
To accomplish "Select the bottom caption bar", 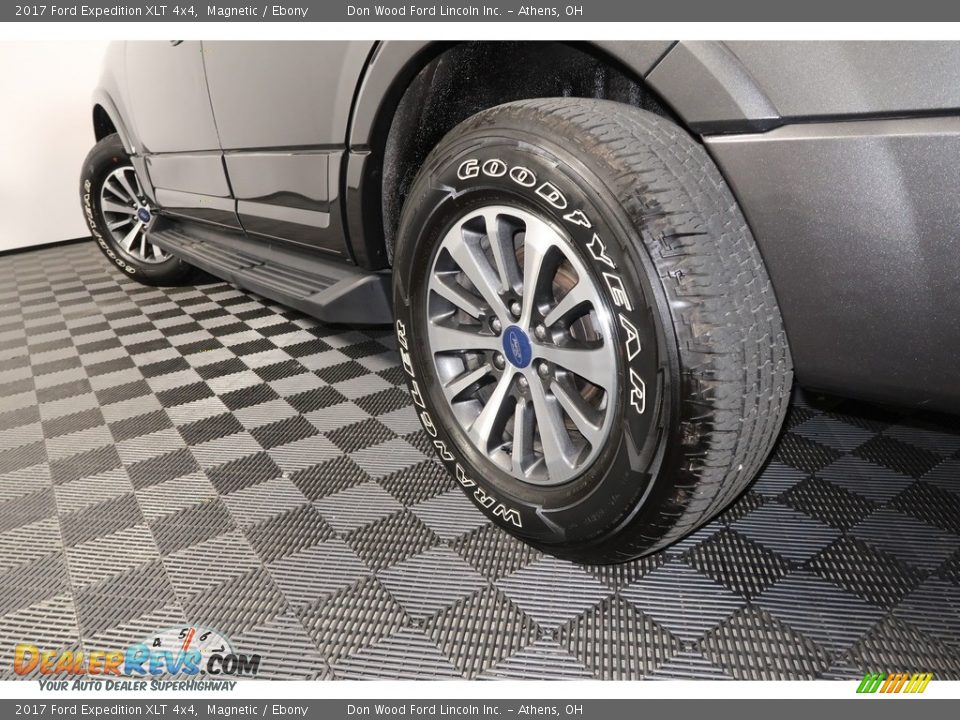I will [480, 708].
